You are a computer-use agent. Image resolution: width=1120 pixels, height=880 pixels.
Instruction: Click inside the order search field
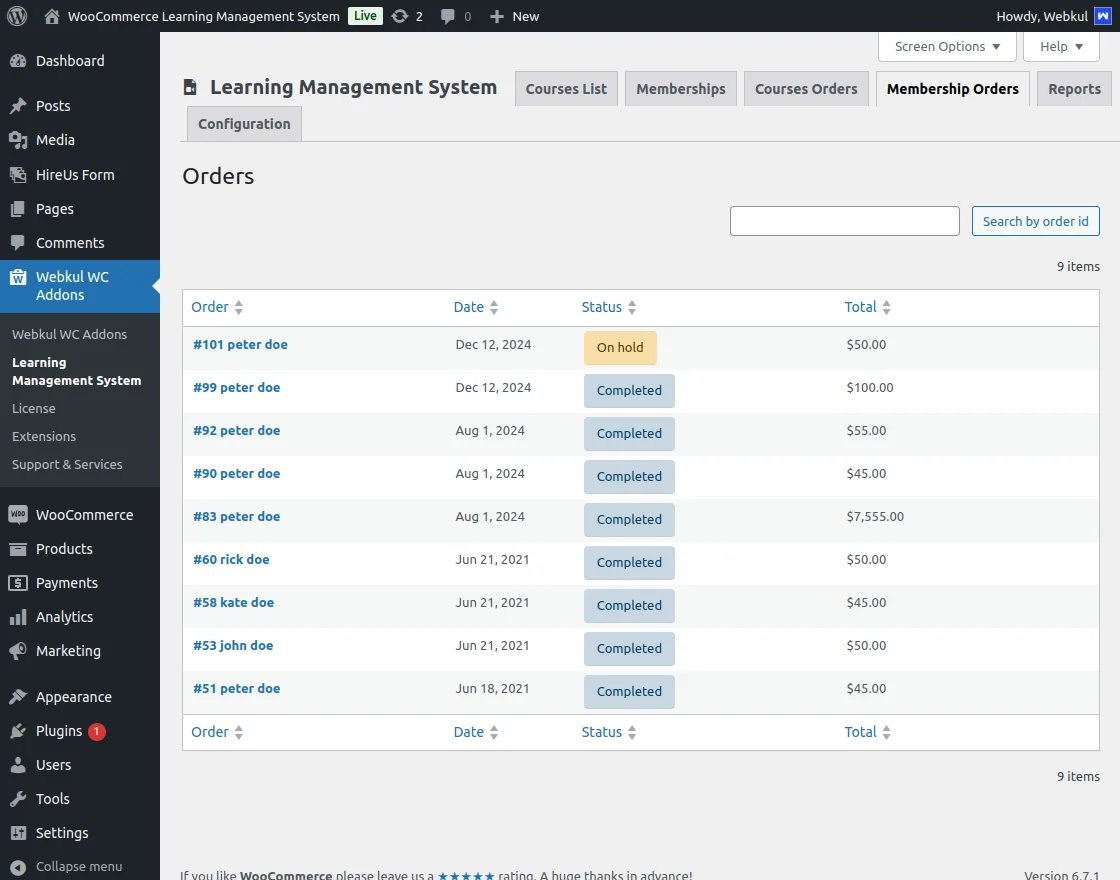tap(843, 221)
